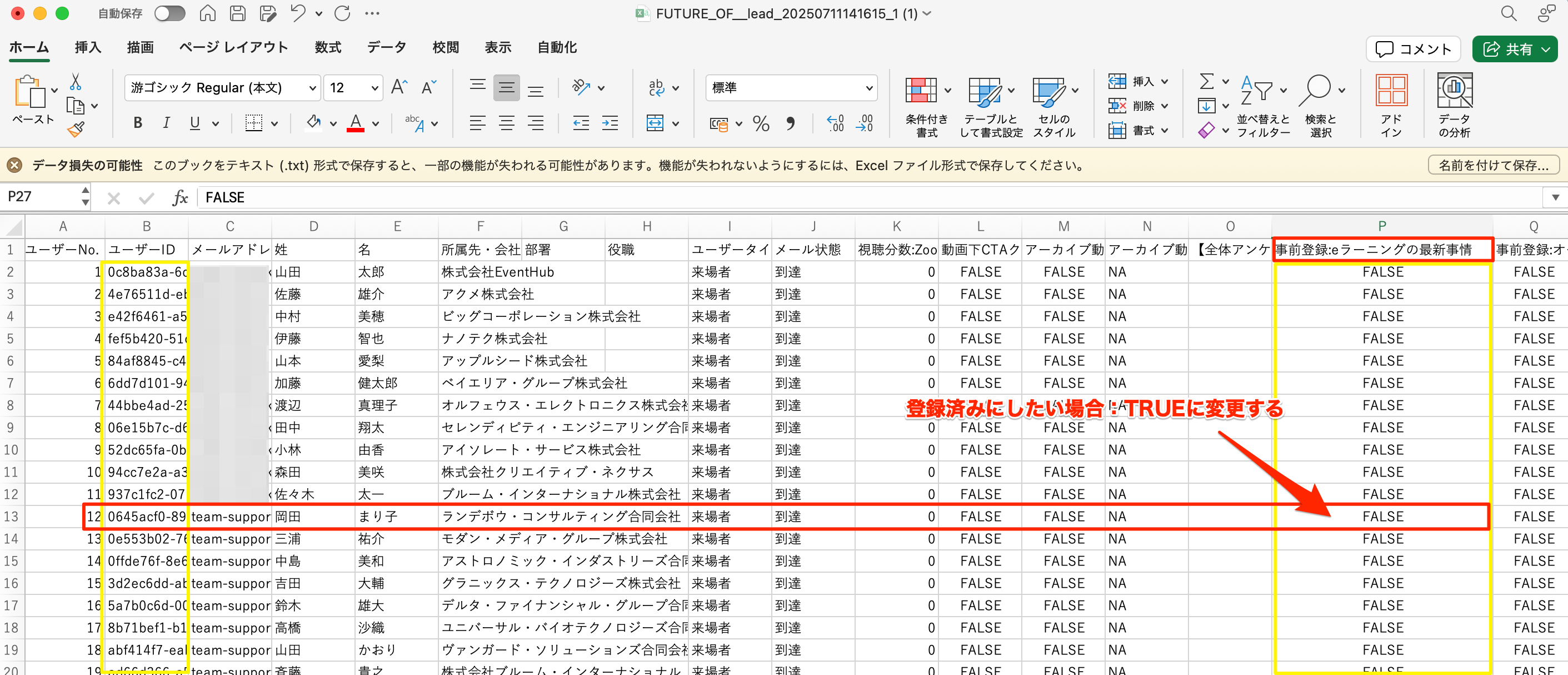Image resolution: width=1568 pixels, height=675 pixels.
Task: Open the font color dropdown arrow
Action: point(376,123)
